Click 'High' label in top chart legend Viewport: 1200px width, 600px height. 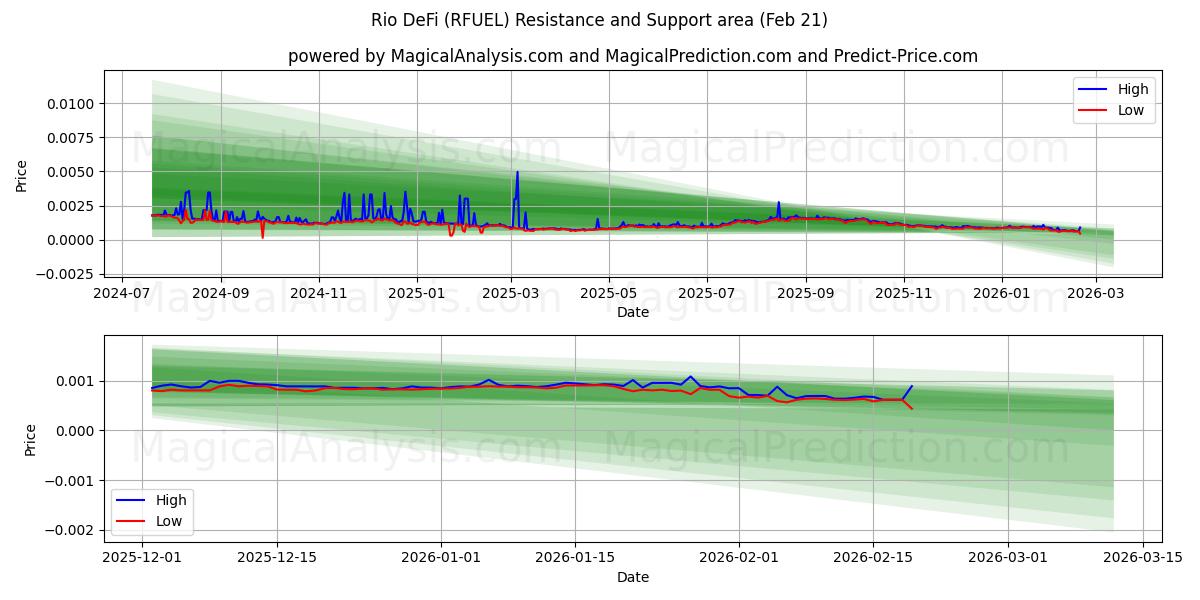click(x=1133, y=89)
